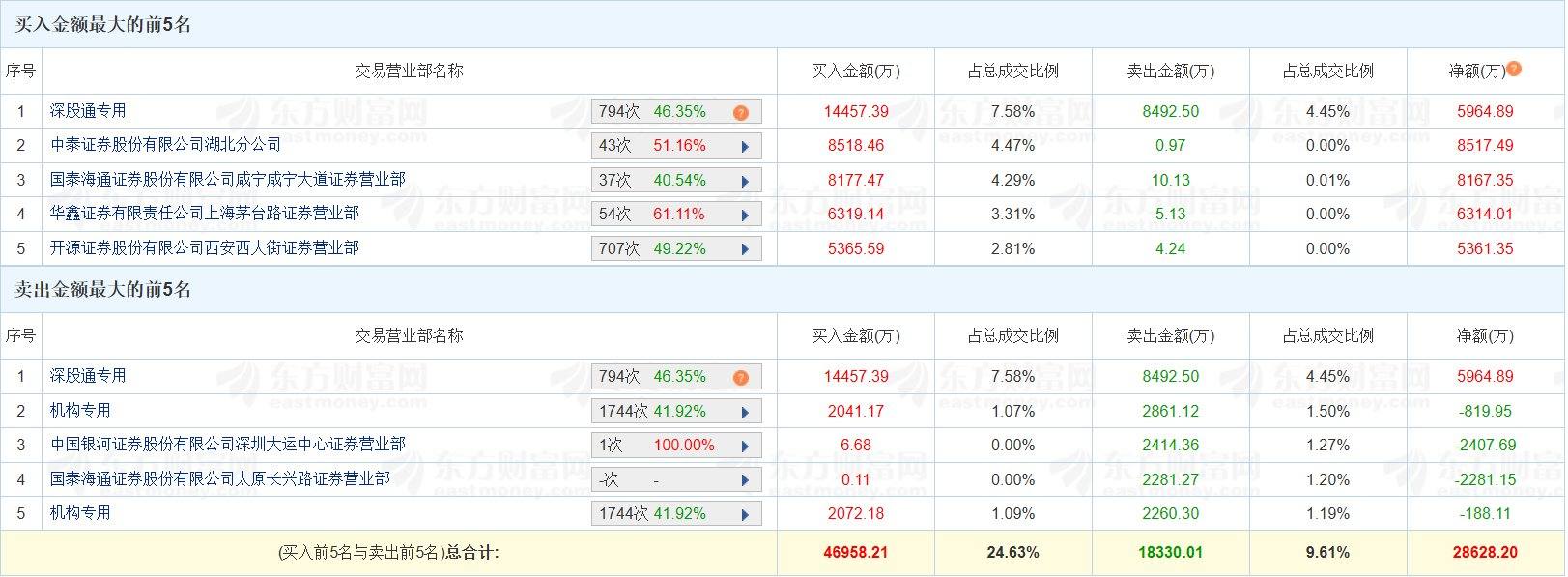Click blue arrow icon on first 机构专用 row
The height and width of the screenshot is (577, 1568).
pyautogui.click(x=744, y=411)
